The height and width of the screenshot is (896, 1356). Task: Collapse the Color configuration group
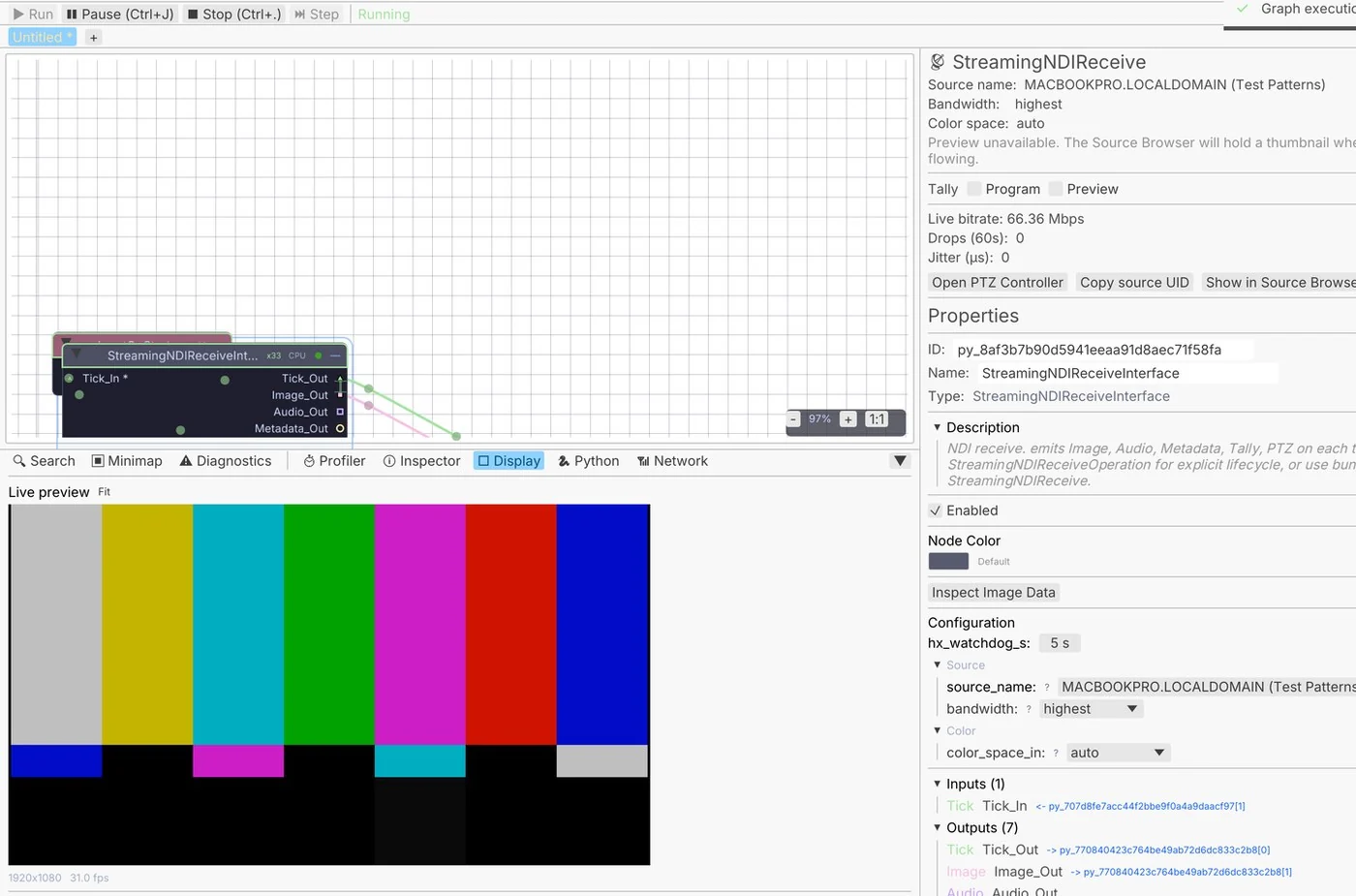point(937,730)
